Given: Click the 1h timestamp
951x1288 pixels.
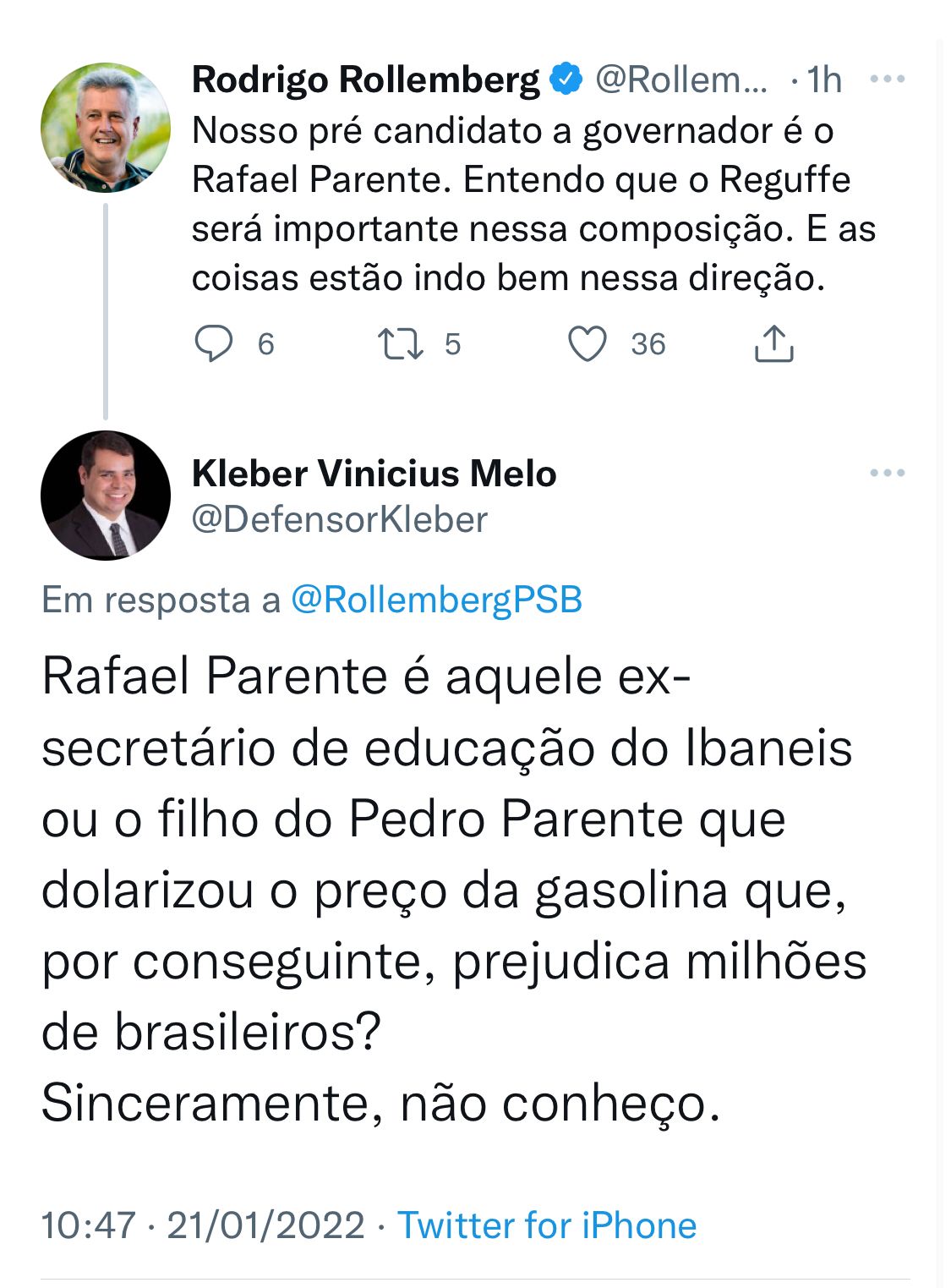Looking at the screenshot, I should click(x=824, y=79).
